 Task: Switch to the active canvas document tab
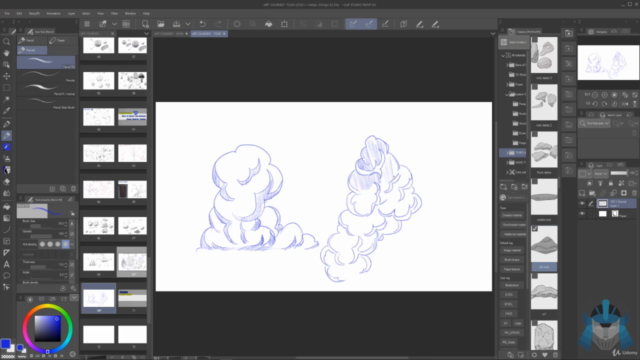pos(209,33)
